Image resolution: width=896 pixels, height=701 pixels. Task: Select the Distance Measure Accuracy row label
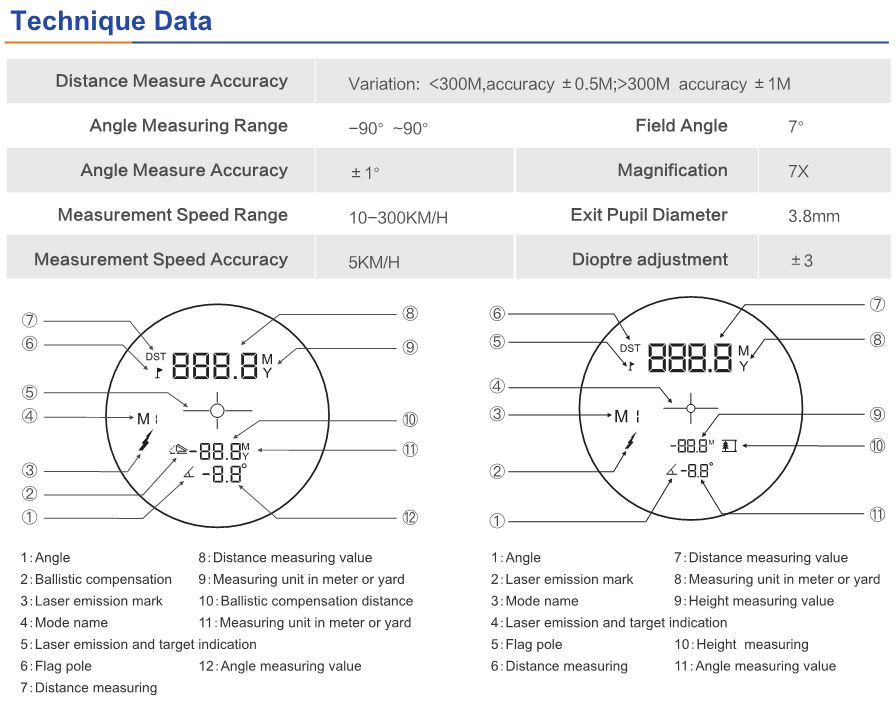[x=171, y=81]
